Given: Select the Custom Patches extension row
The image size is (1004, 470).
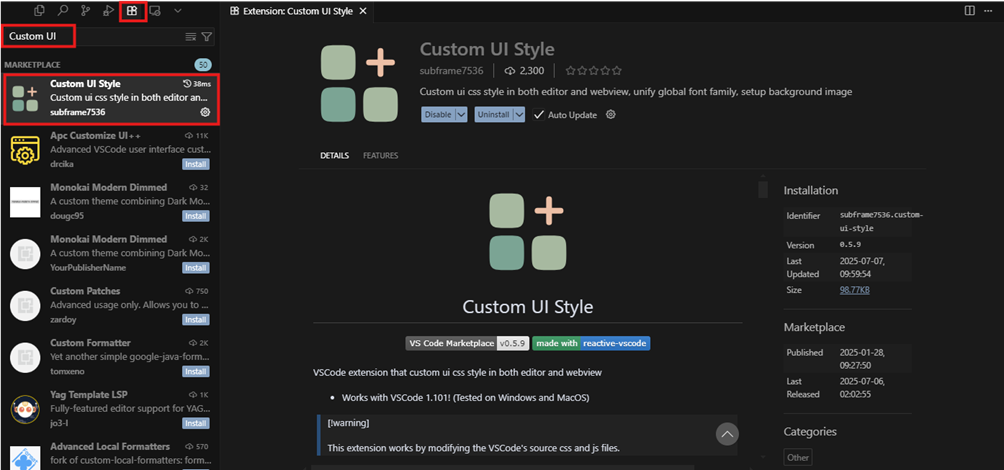Looking at the screenshot, I should pyautogui.click(x=109, y=305).
